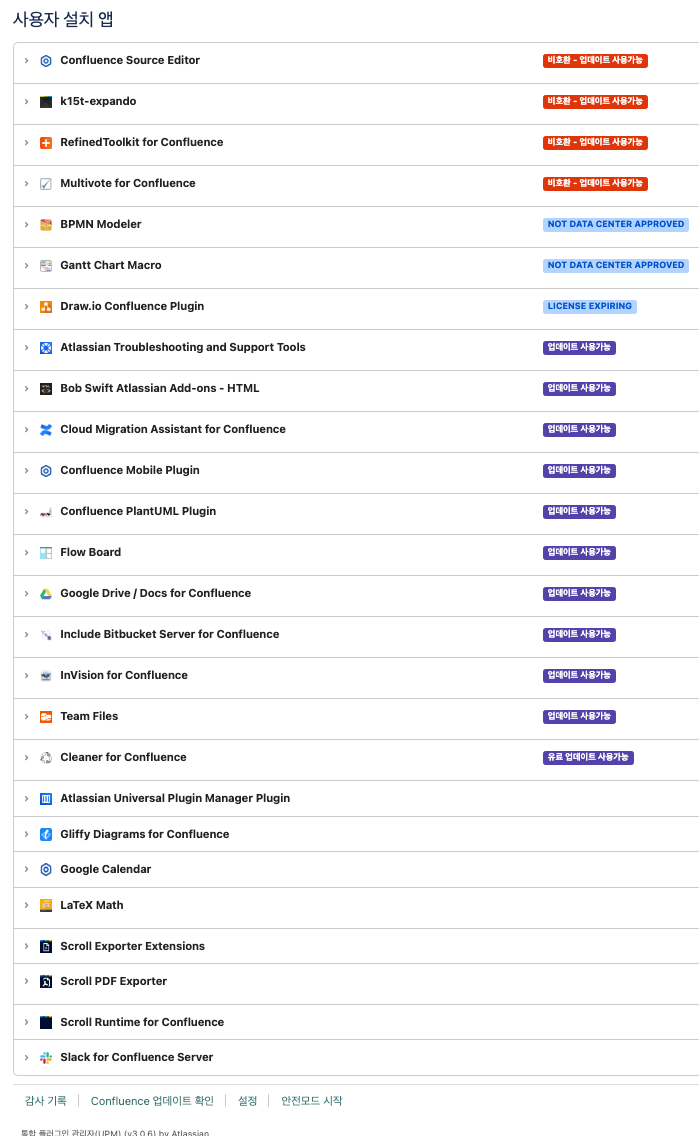The width and height of the screenshot is (699, 1136).
Task: Click the k15t-expando app icon
Action: point(46,102)
